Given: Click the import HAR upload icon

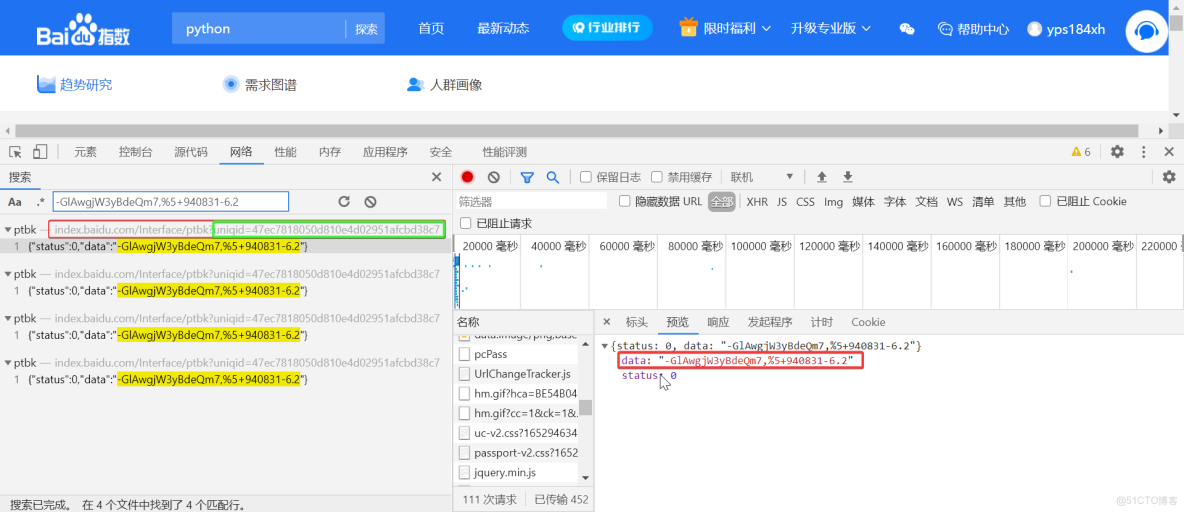Looking at the screenshot, I should point(822,177).
